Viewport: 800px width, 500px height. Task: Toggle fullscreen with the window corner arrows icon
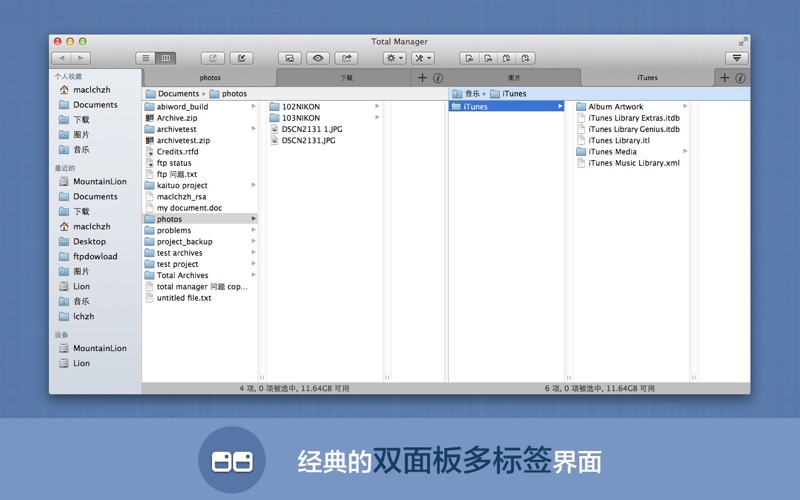[x=743, y=42]
